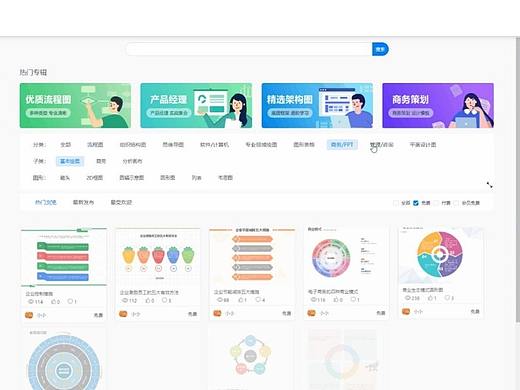Click comment bubble icon on e-commerce ring card
Screen dimensions: 520x390
point(353,299)
